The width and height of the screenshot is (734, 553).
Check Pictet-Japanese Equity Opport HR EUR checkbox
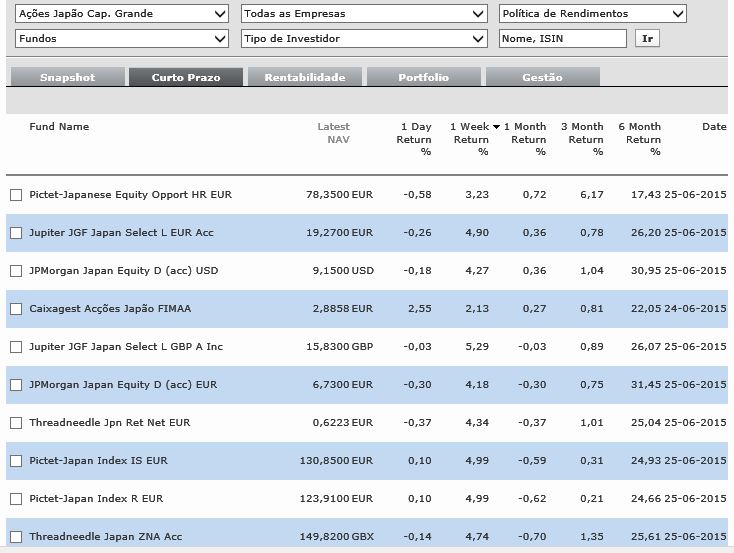16,195
